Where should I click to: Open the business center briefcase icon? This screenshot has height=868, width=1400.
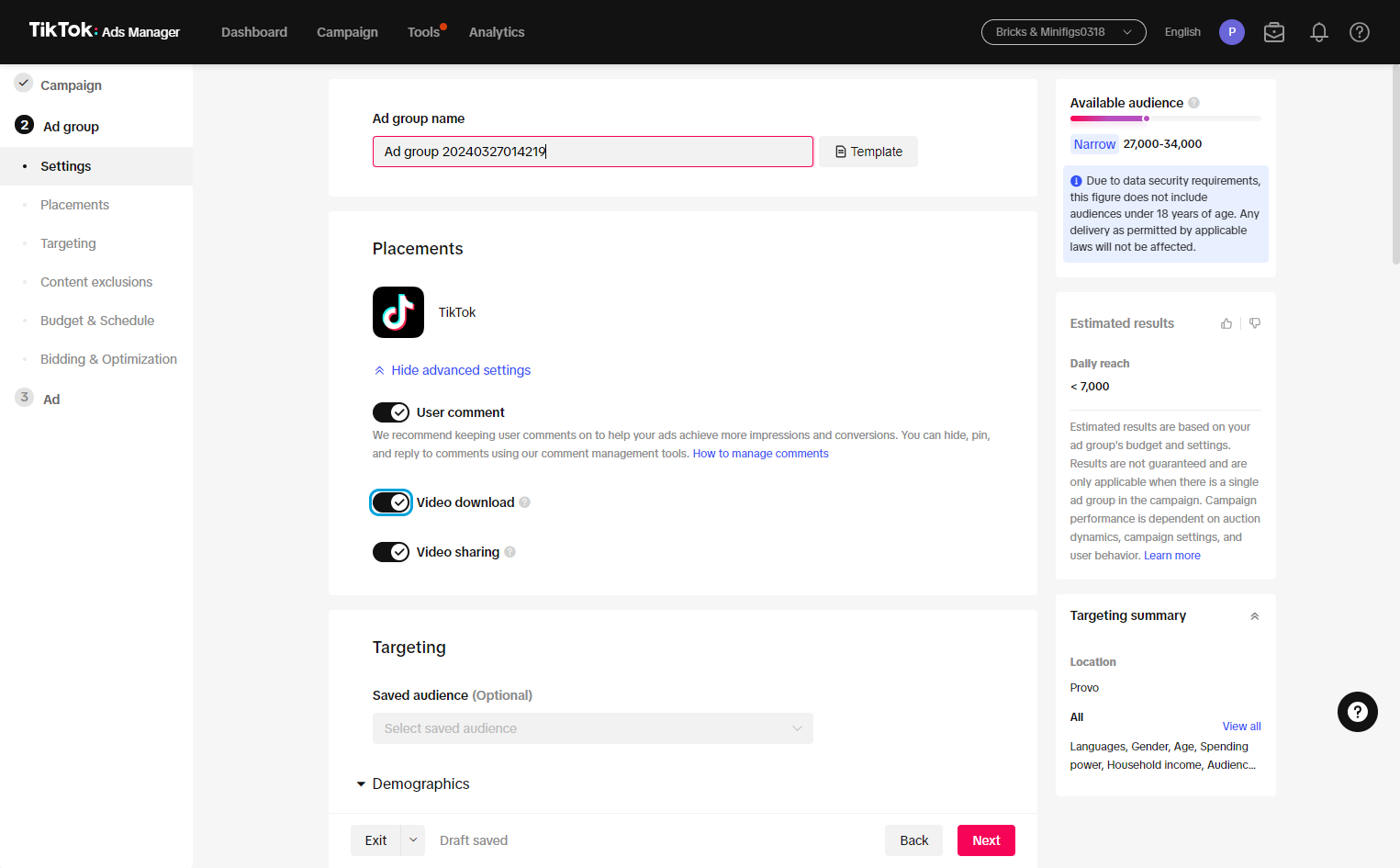tap(1274, 32)
